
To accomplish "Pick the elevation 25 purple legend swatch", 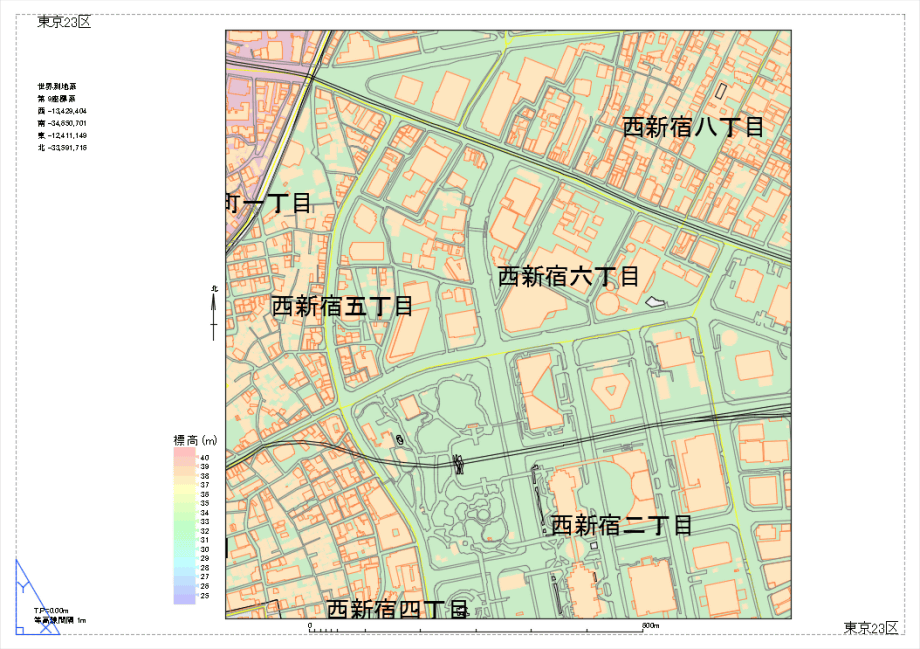I will tap(184, 596).
